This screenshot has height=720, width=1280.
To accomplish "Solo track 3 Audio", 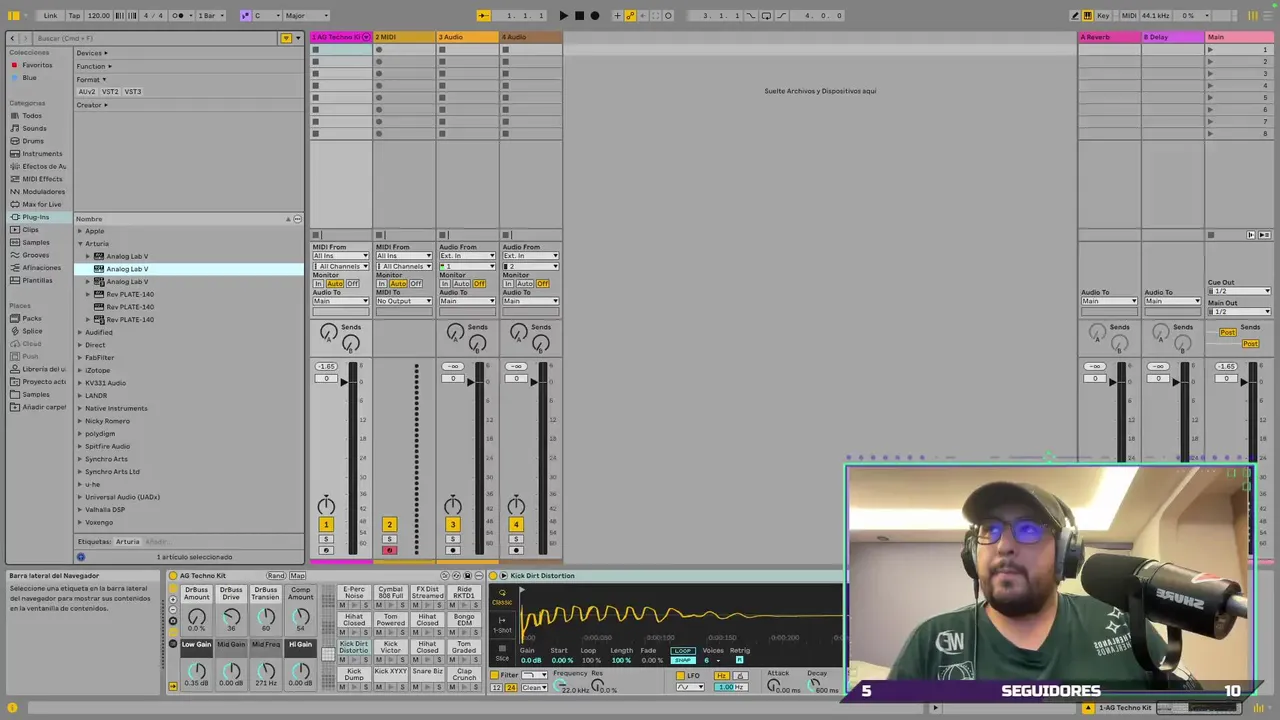I will point(452,539).
